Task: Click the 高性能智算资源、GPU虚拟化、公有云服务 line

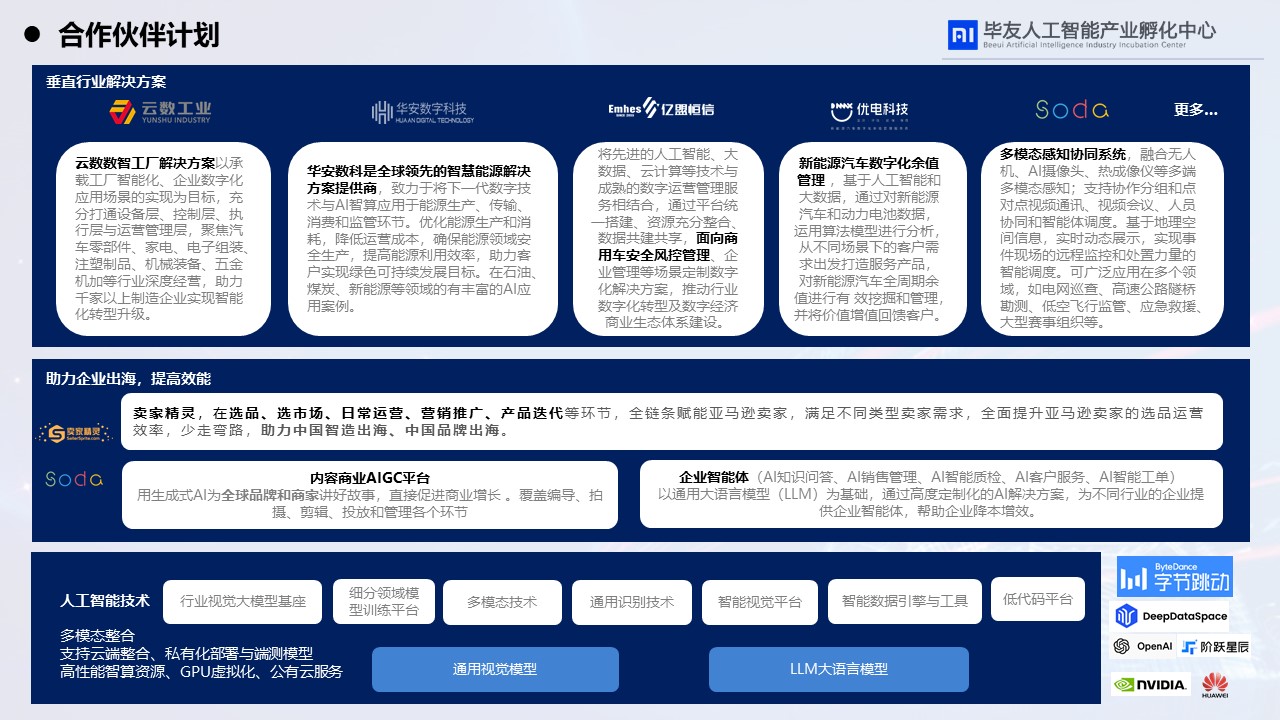Action: [201, 671]
